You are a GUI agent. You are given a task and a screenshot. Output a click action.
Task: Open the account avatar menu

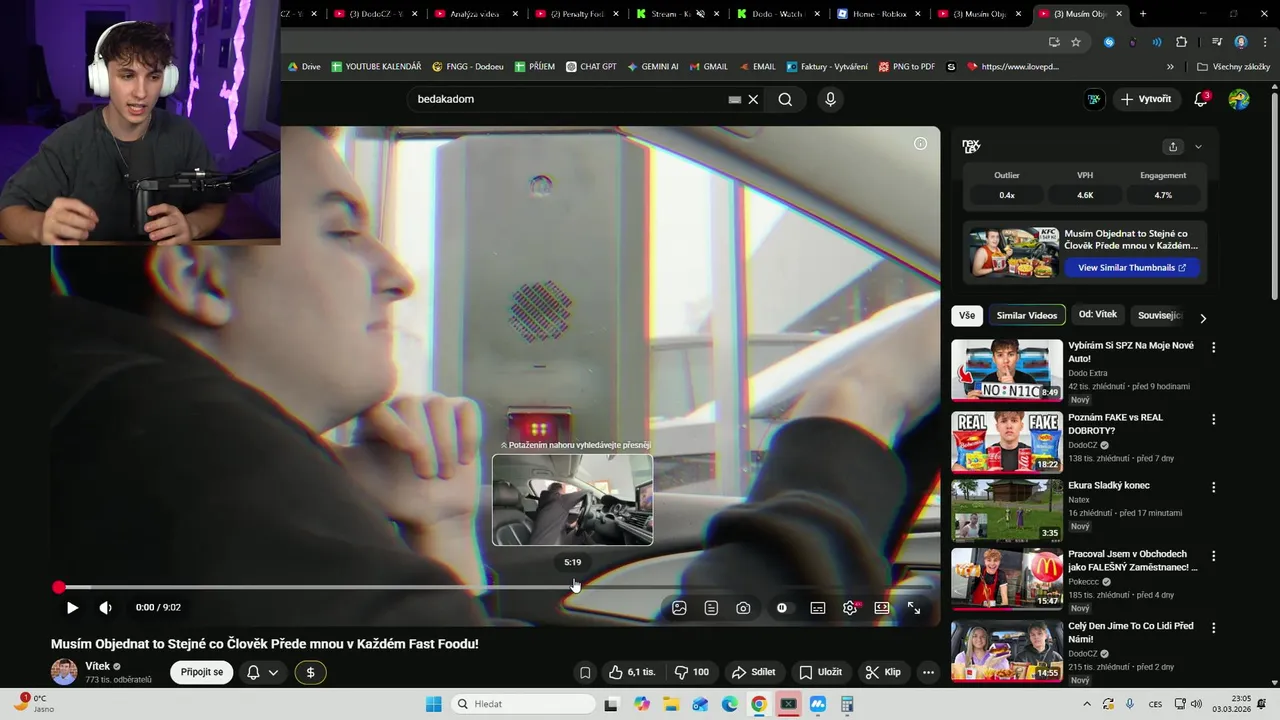click(x=1239, y=99)
